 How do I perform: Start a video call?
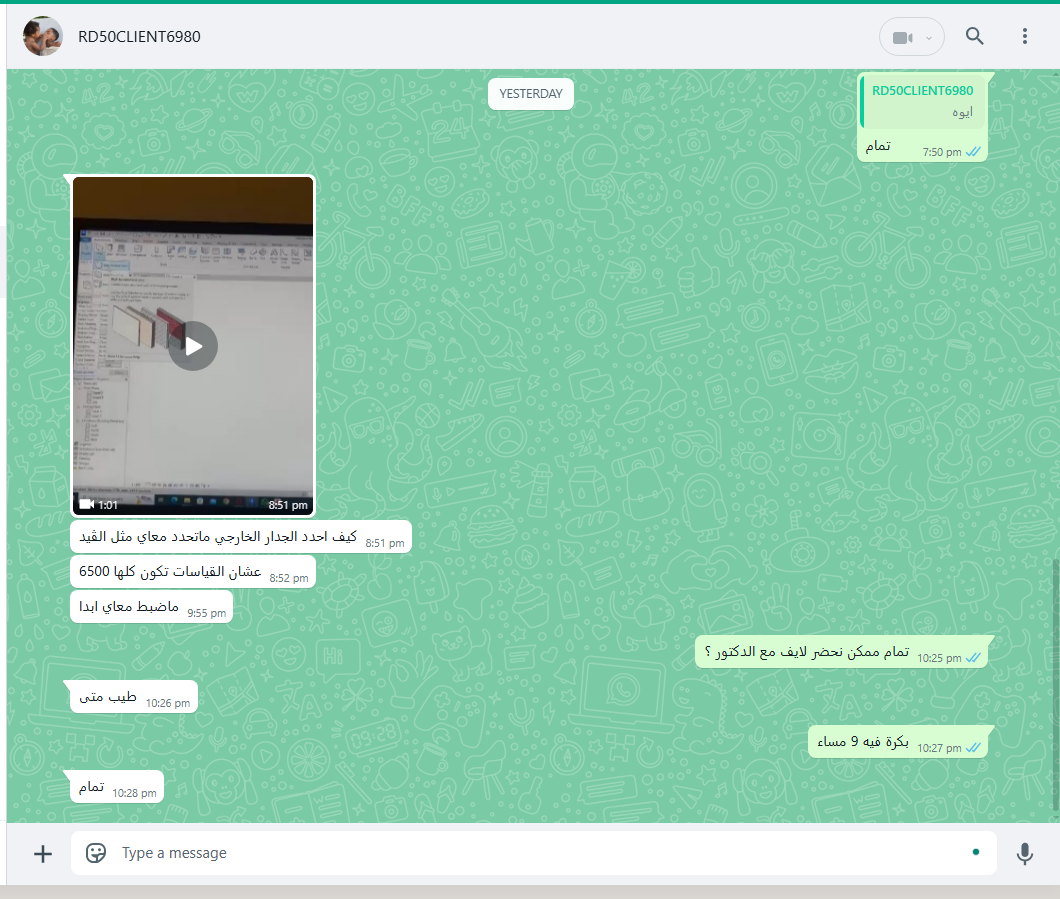(902, 38)
